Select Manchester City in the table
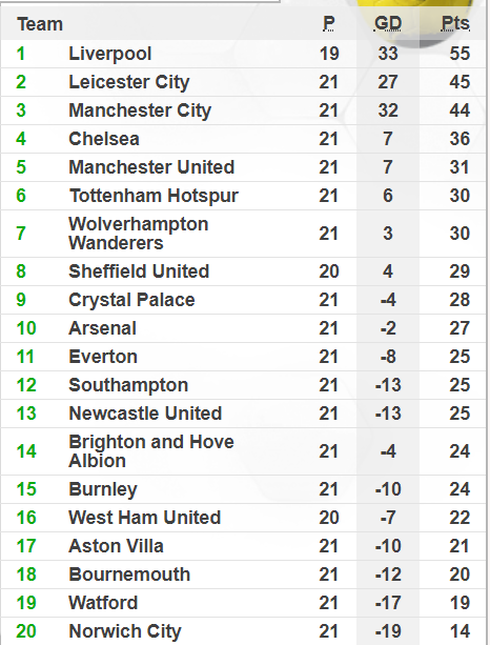The image size is (490, 645). coord(140,111)
